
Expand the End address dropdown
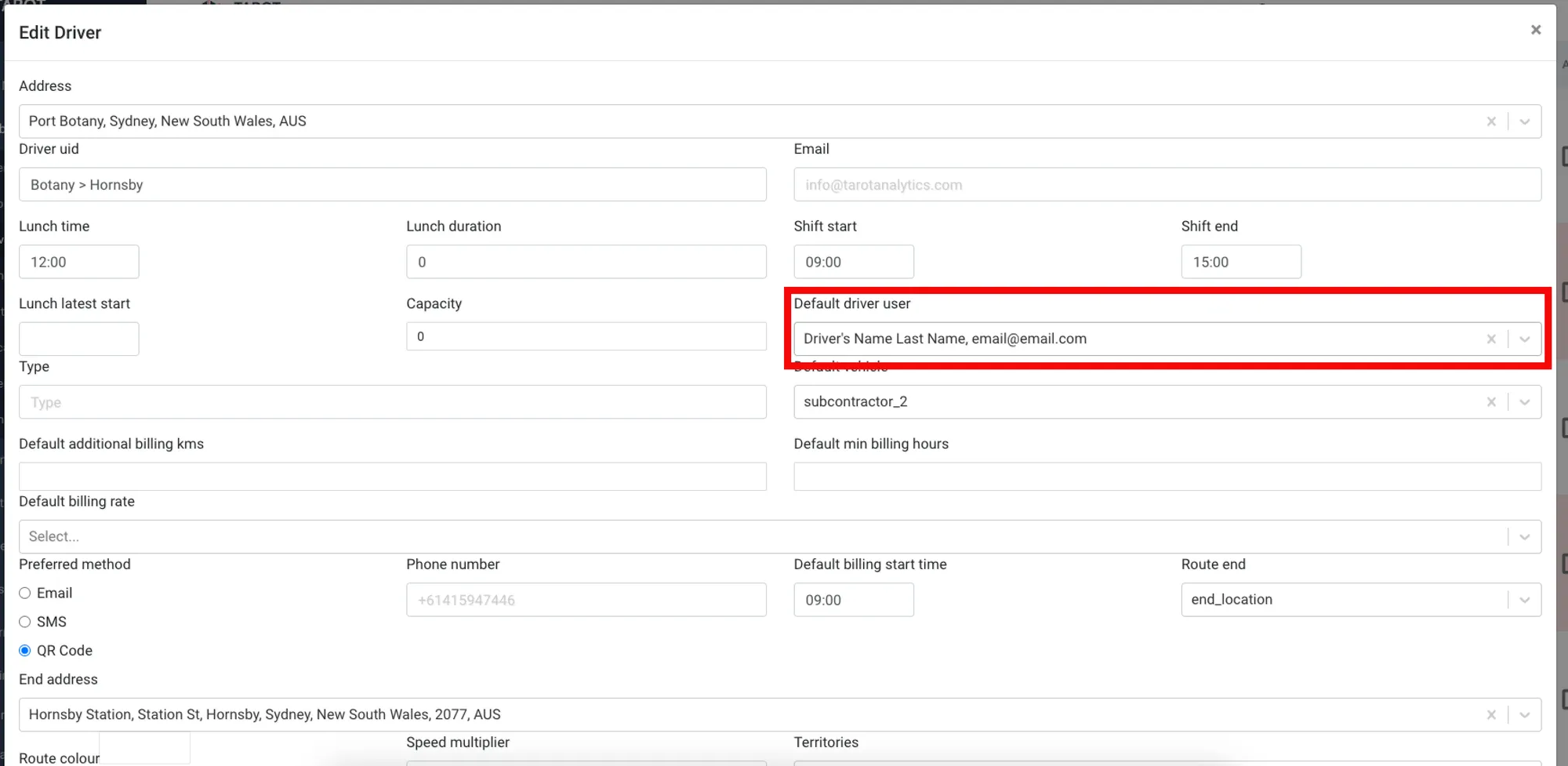(1524, 715)
